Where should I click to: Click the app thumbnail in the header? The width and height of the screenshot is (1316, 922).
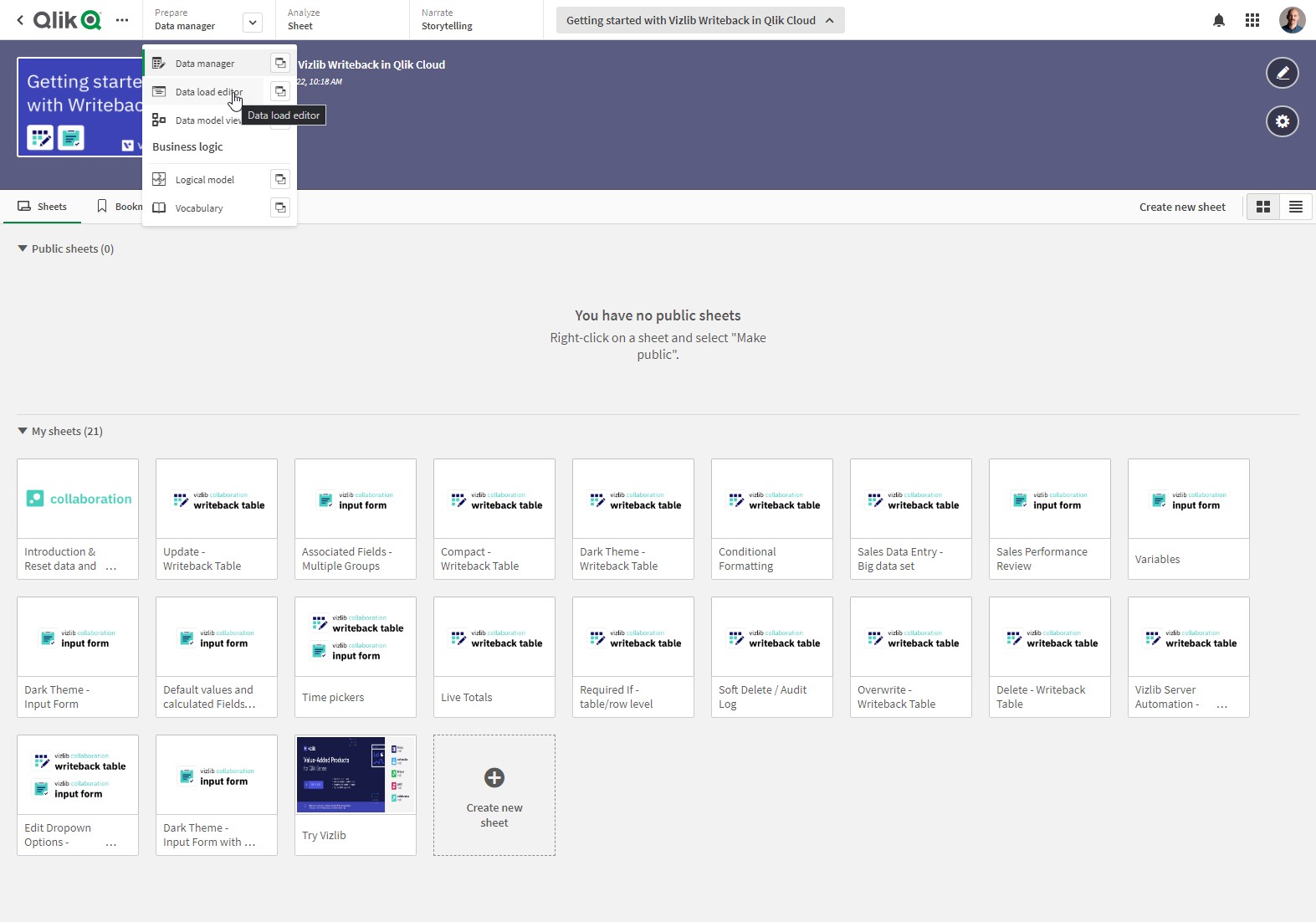coord(80,107)
